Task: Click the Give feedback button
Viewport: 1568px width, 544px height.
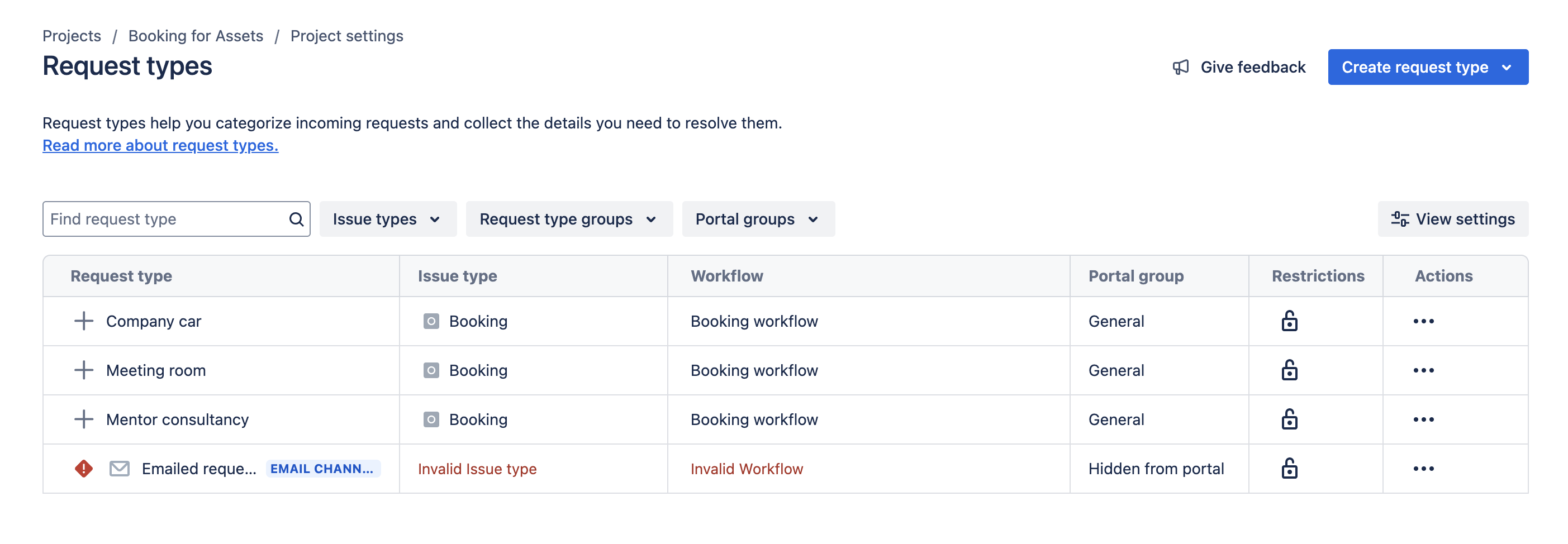Action: click(x=1239, y=67)
